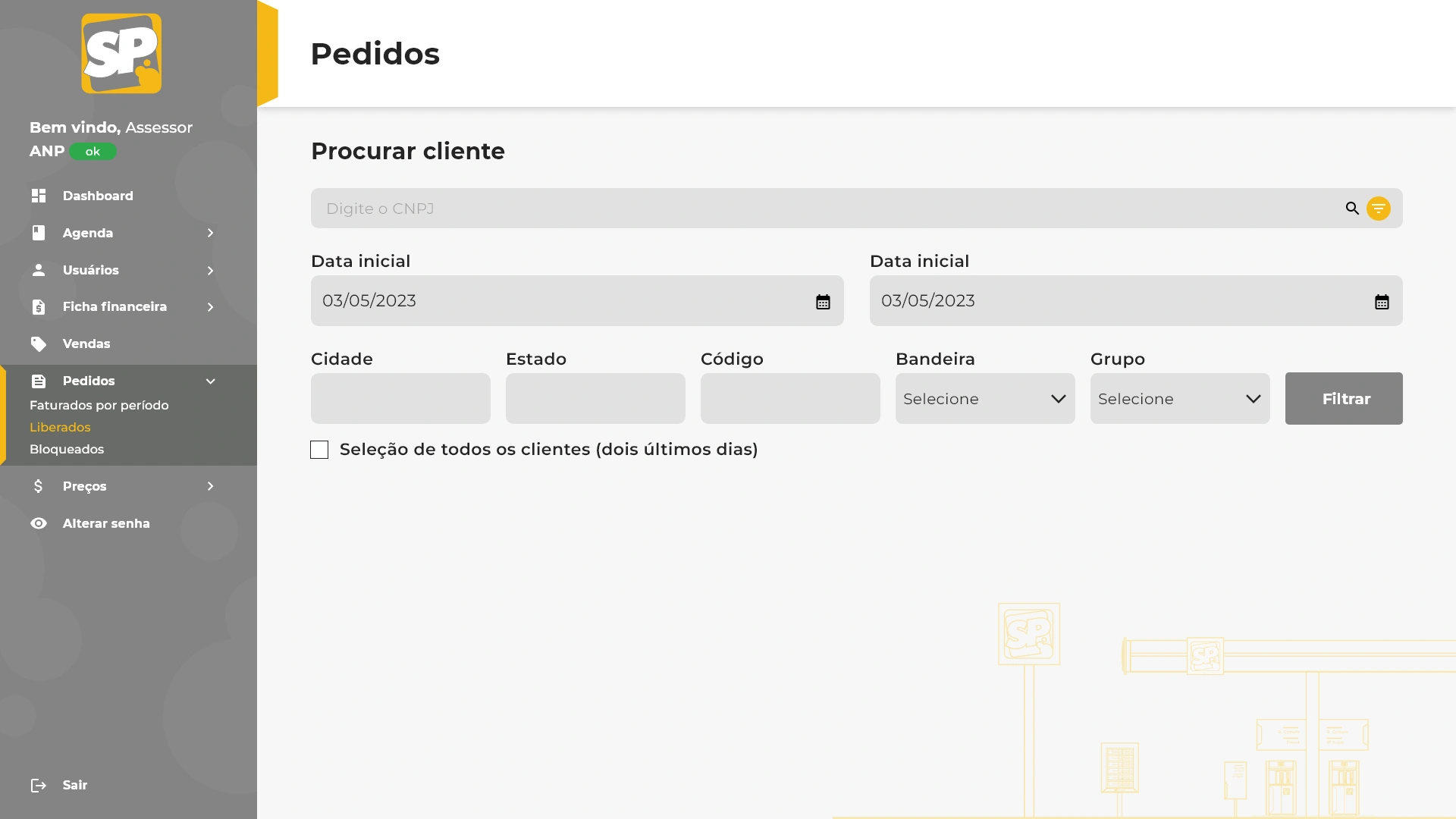Image resolution: width=1456 pixels, height=819 pixels.
Task: Click the green 'ok' ANP status badge
Action: [93, 152]
